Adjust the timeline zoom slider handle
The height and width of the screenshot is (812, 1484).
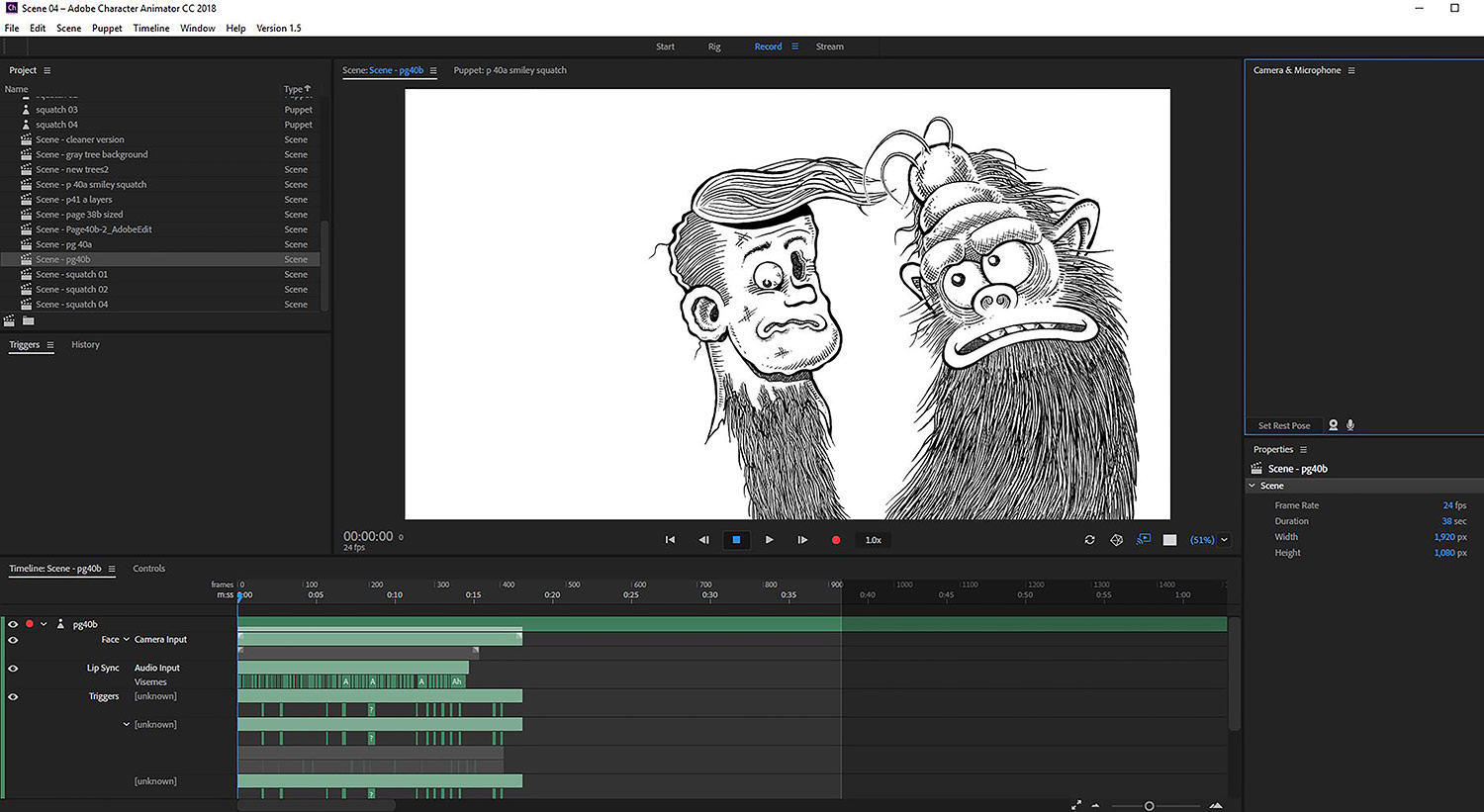tap(1149, 806)
